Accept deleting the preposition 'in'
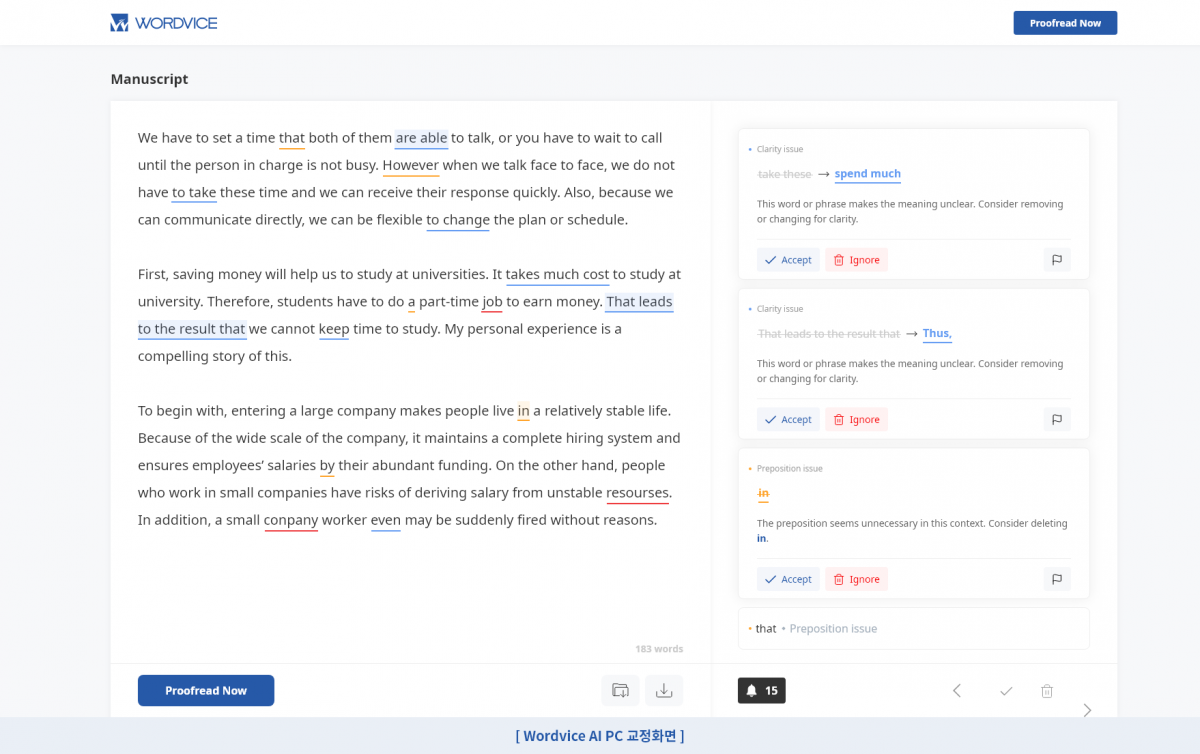The image size is (1200, 754). click(788, 579)
